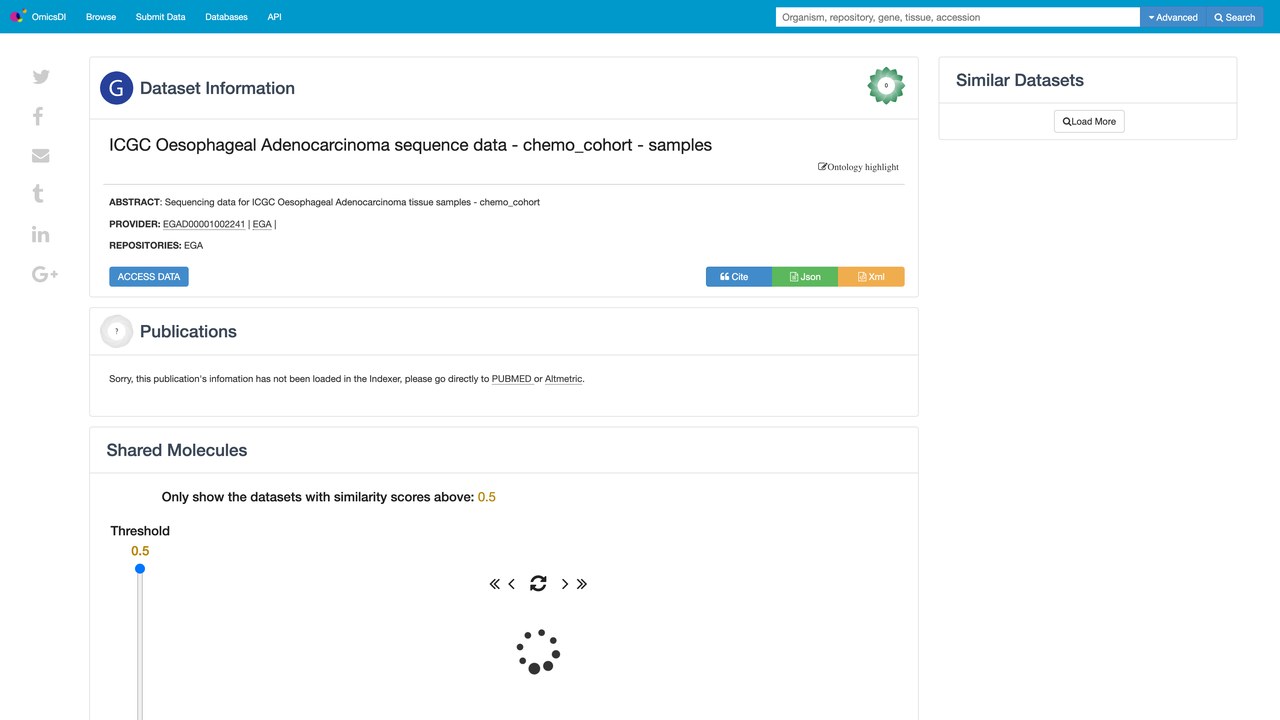The height and width of the screenshot is (720, 1280).
Task: Click the green score badge icon
Action: click(886, 86)
